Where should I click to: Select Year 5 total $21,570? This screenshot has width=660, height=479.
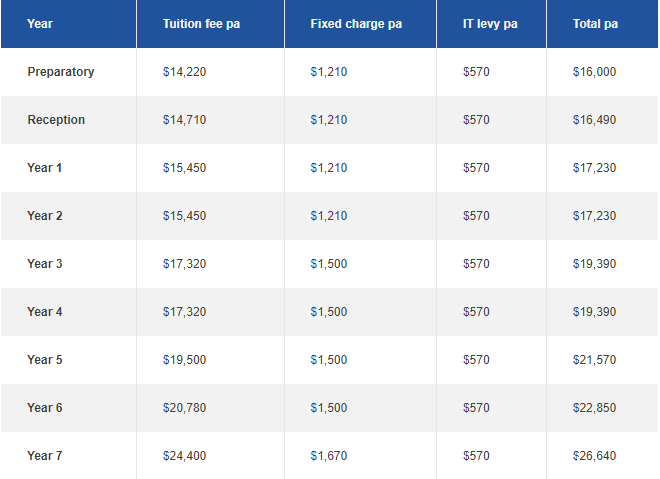click(x=594, y=360)
